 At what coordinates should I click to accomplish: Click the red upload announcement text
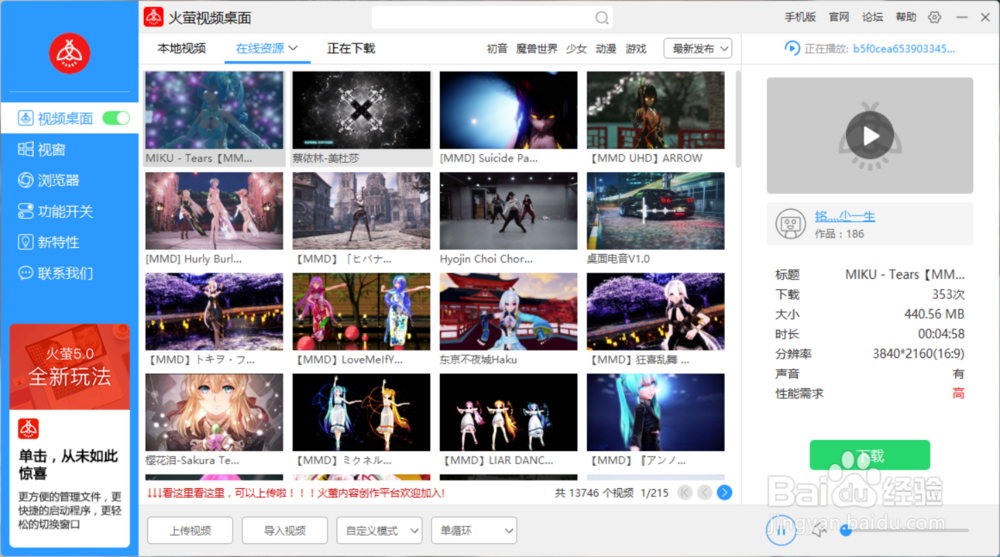tap(296, 493)
